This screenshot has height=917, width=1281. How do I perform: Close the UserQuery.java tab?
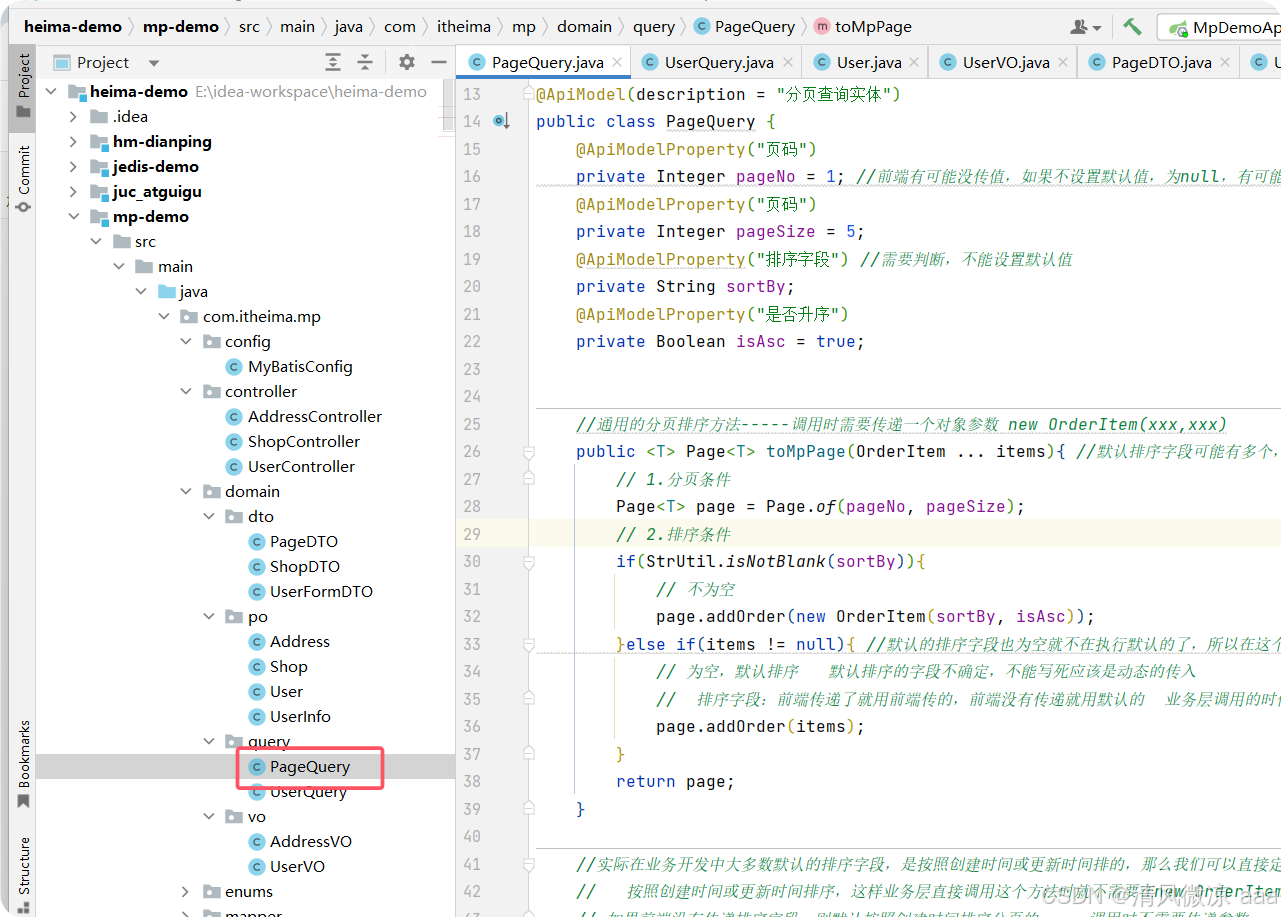788,62
